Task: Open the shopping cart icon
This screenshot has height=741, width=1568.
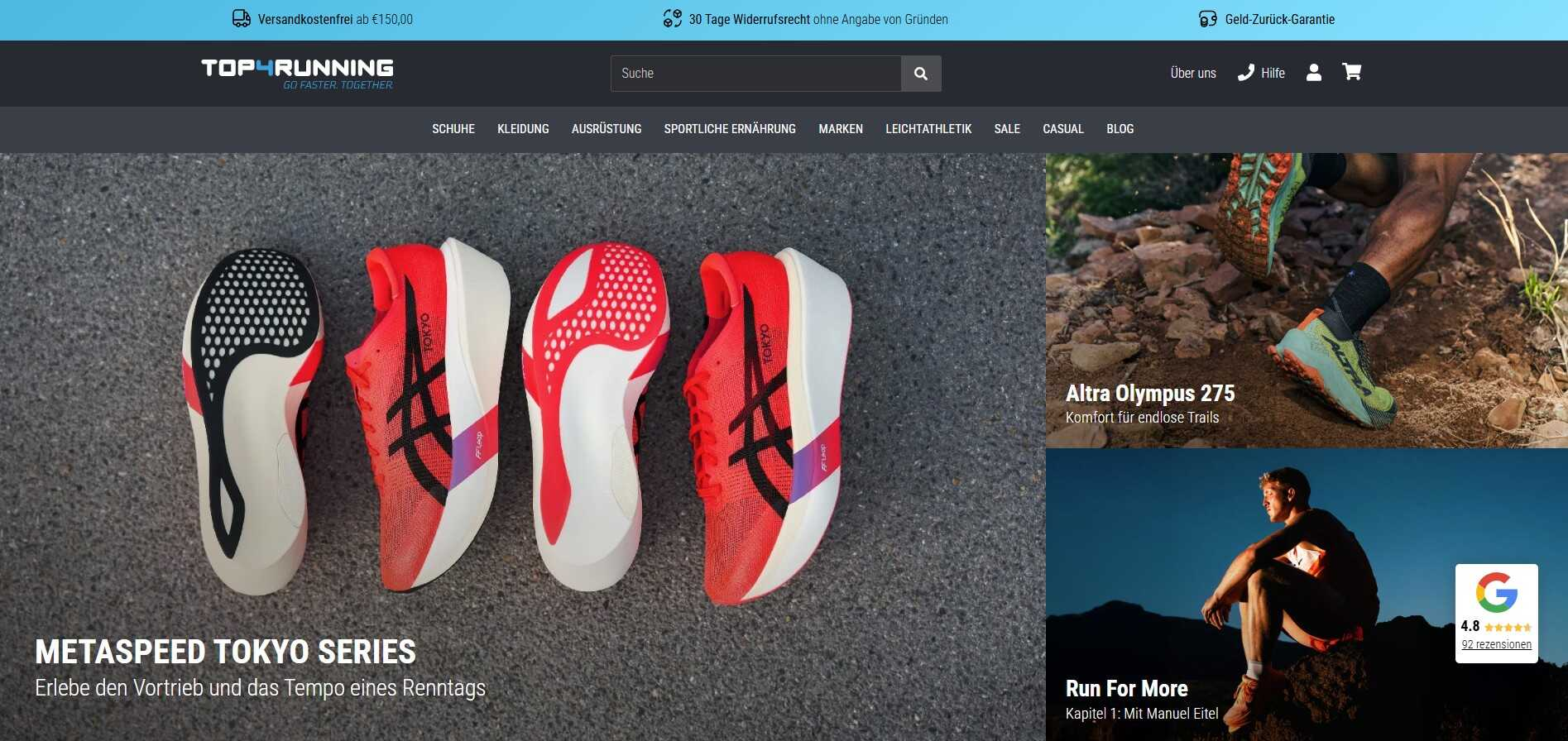Action: (x=1351, y=73)
